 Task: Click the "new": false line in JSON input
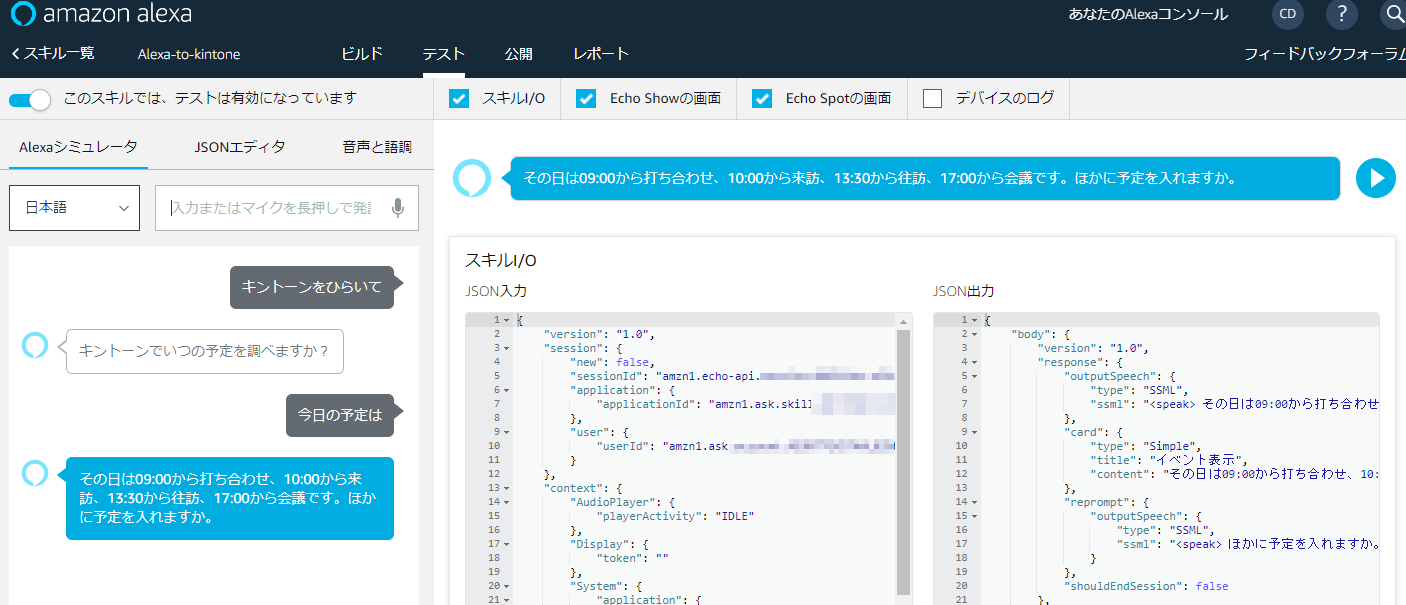pos(612,362)
